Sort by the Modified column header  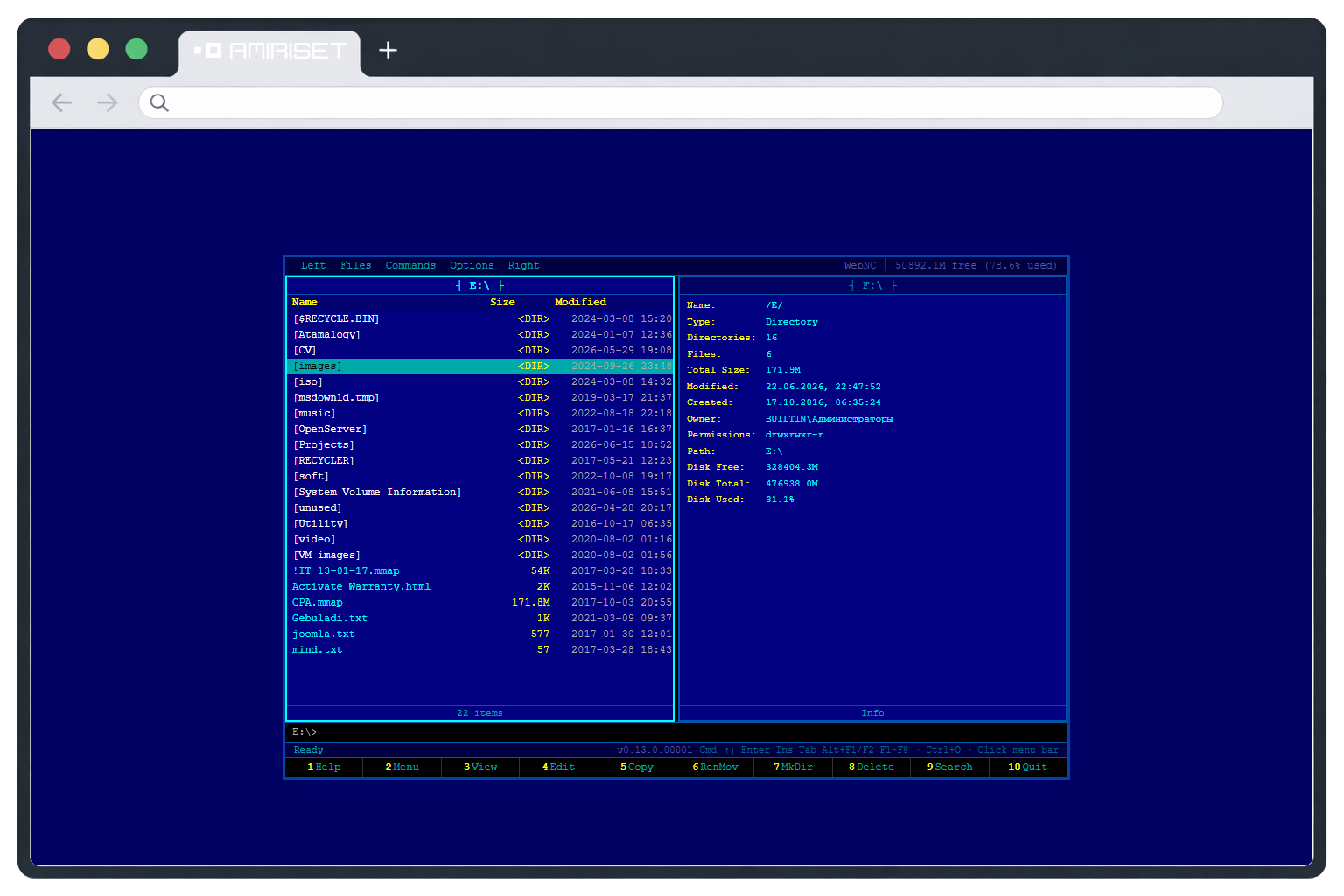(x=580, y=303)
